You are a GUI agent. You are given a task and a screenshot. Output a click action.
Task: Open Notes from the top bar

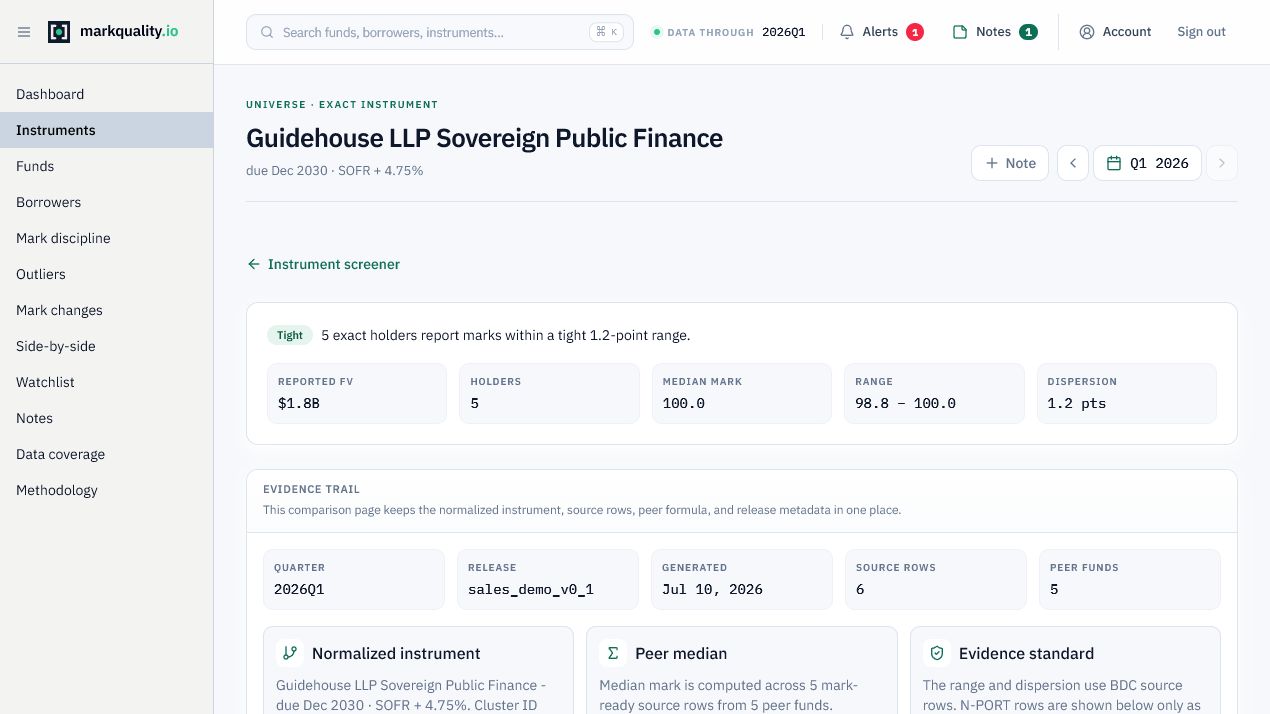pyautogui.click(x=994, y=32)
